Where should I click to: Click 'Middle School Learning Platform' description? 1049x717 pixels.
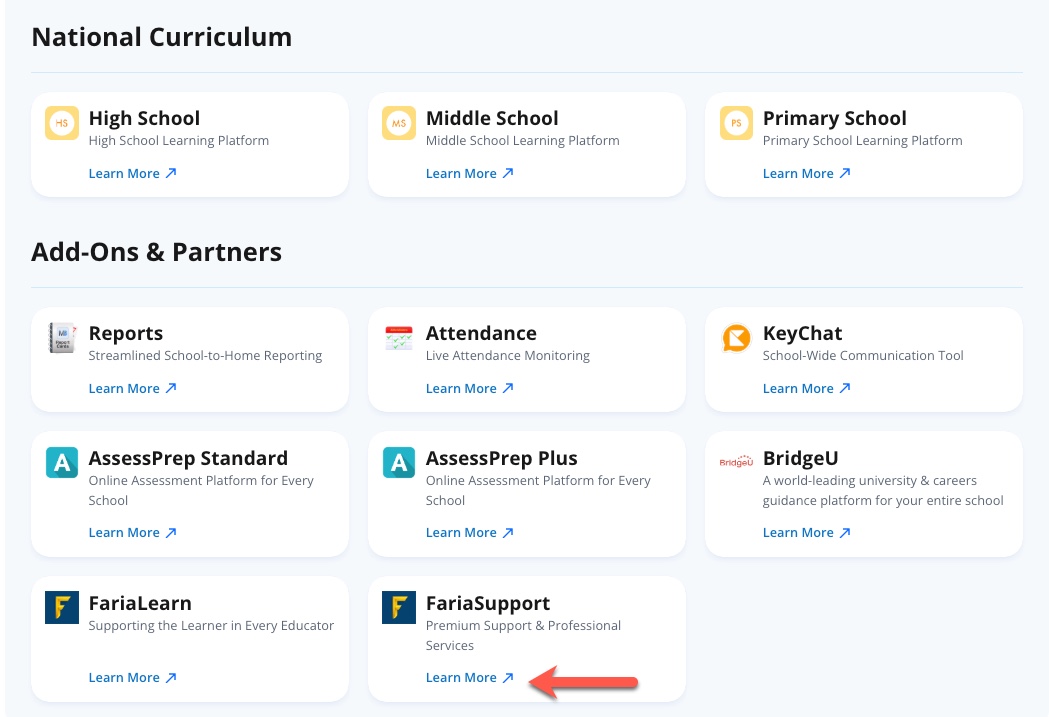point(522,140)
